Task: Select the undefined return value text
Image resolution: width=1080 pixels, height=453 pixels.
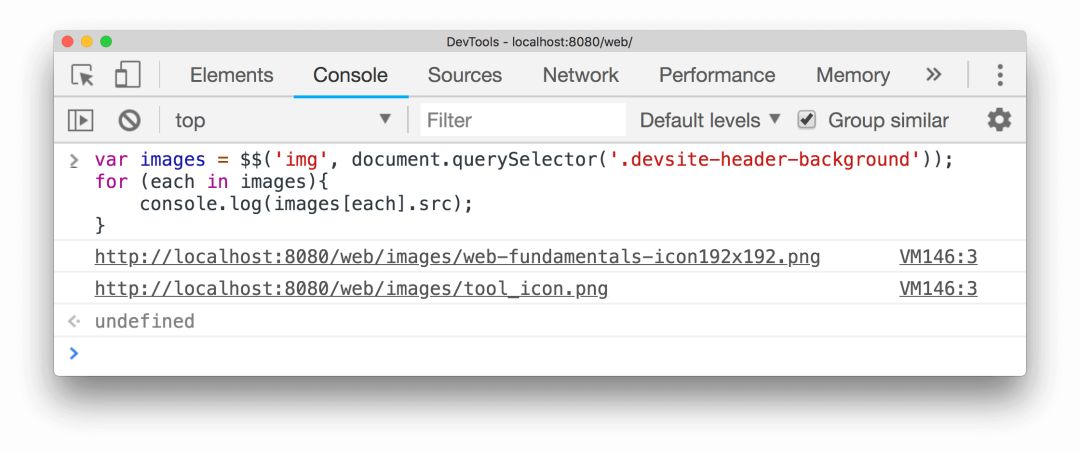Action: point(145,322)
